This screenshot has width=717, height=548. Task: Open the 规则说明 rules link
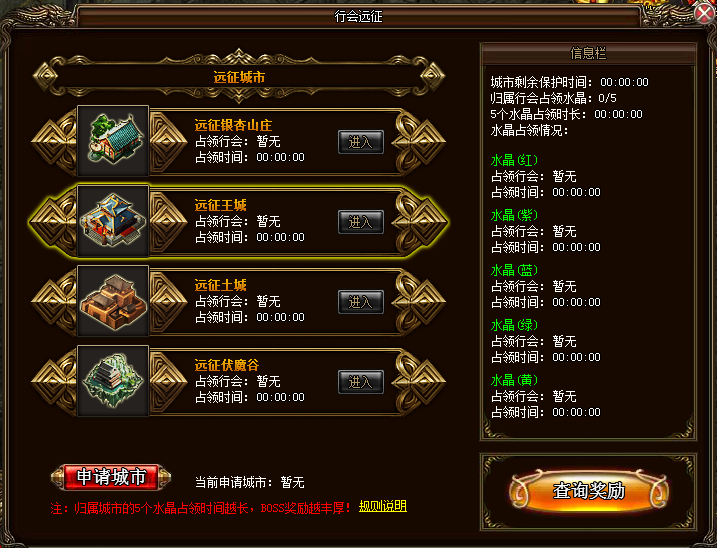pyautogui.click(x=383, y=506)
